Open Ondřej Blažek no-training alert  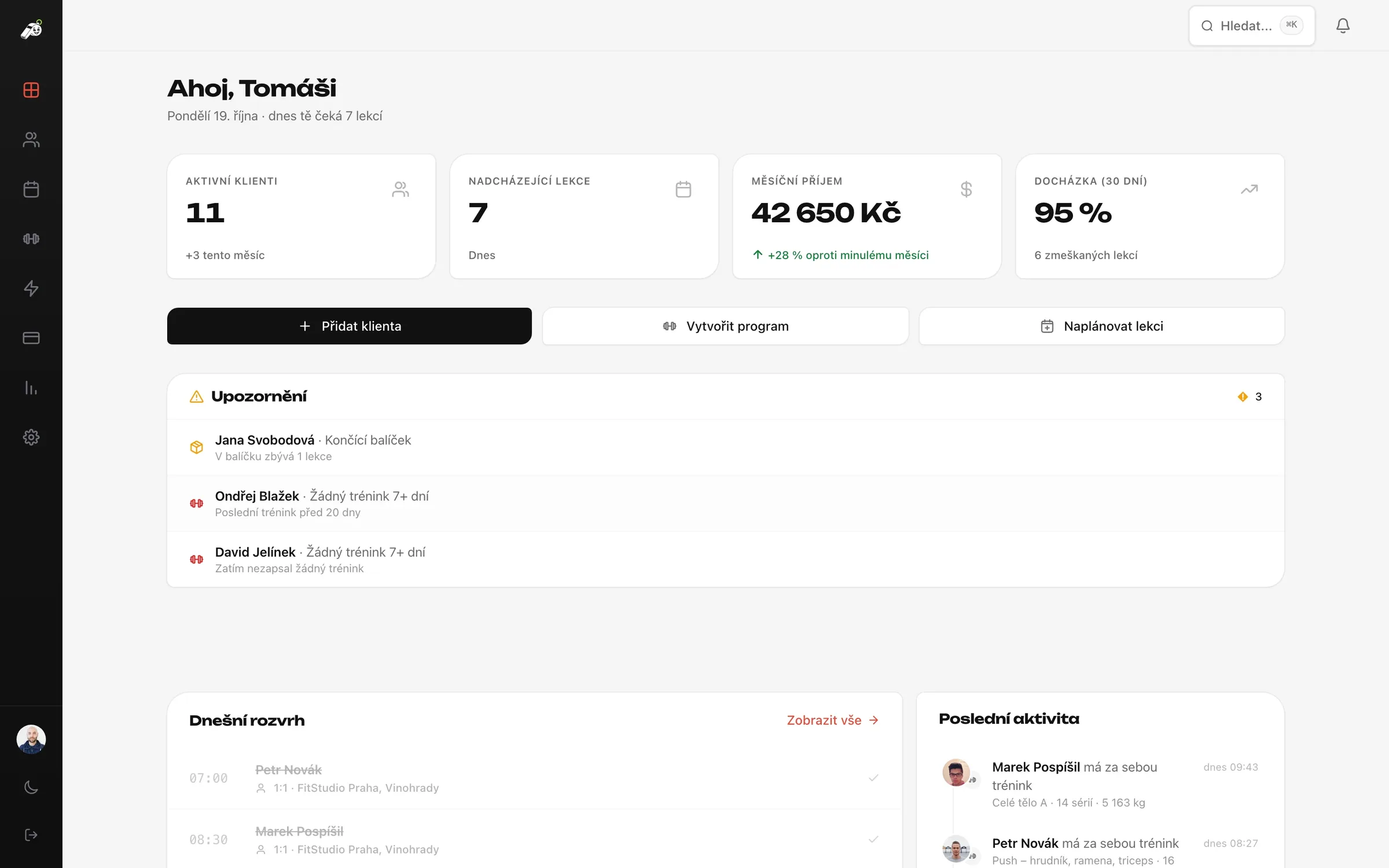726,503
